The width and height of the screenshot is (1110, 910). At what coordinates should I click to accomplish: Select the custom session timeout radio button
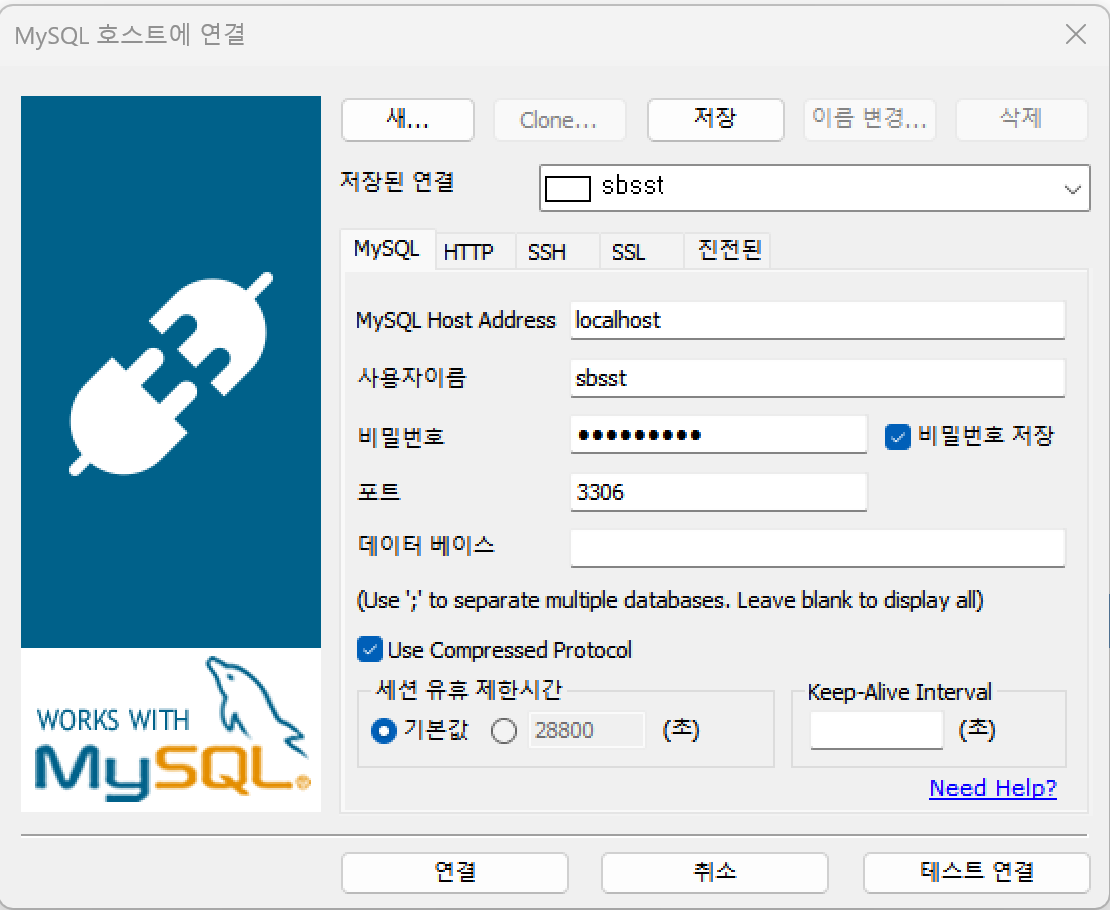(x=504, y=731)
